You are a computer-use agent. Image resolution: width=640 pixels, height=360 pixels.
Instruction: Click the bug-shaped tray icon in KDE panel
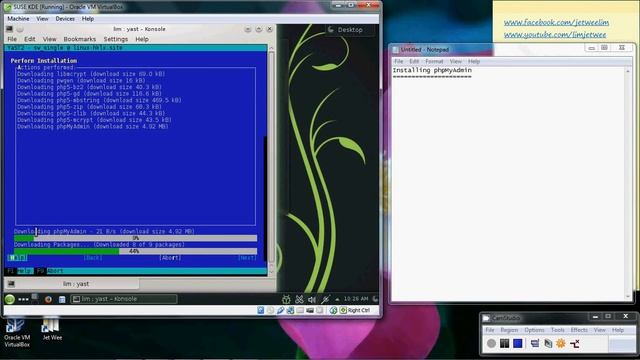pos(286,299)
